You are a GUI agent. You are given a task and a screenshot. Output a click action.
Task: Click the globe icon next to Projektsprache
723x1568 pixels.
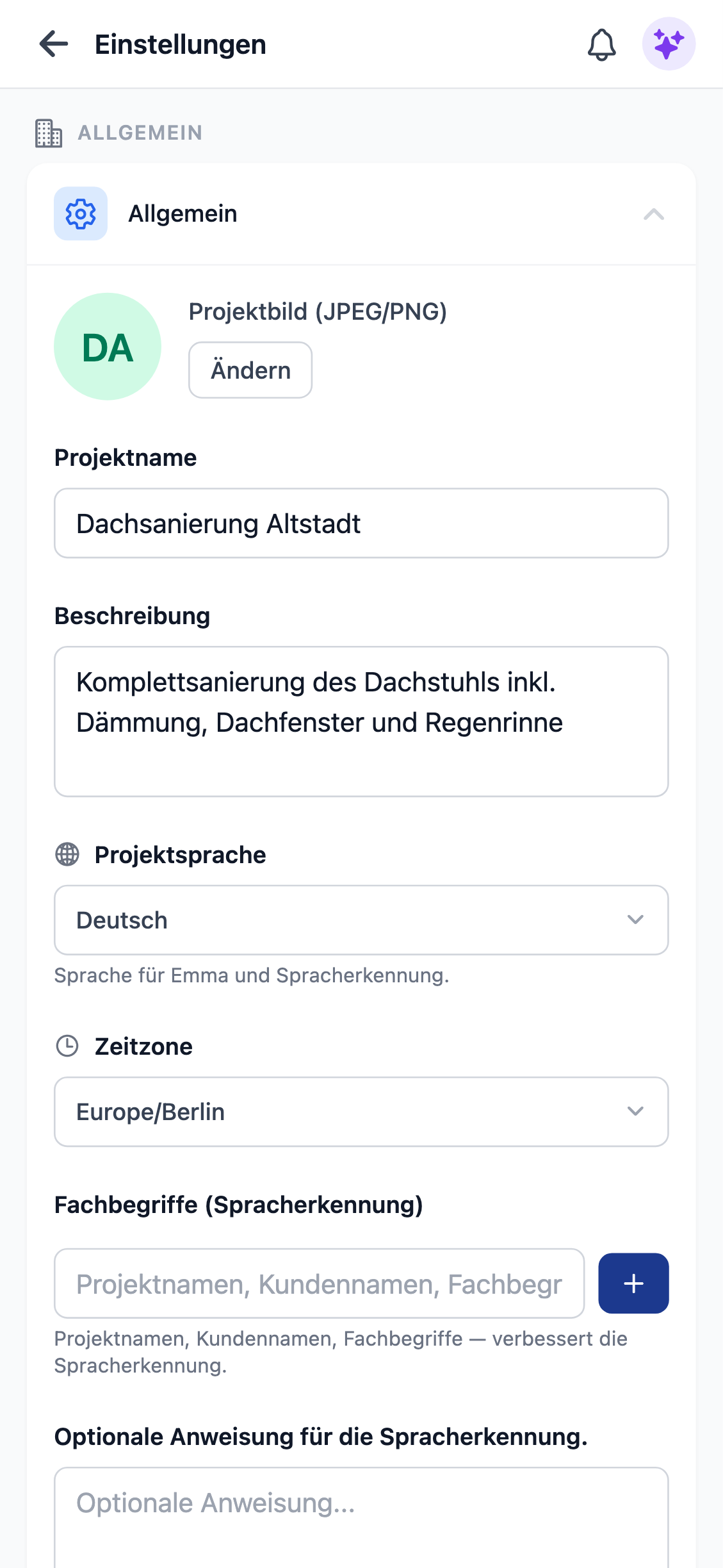tap(68, 854)
